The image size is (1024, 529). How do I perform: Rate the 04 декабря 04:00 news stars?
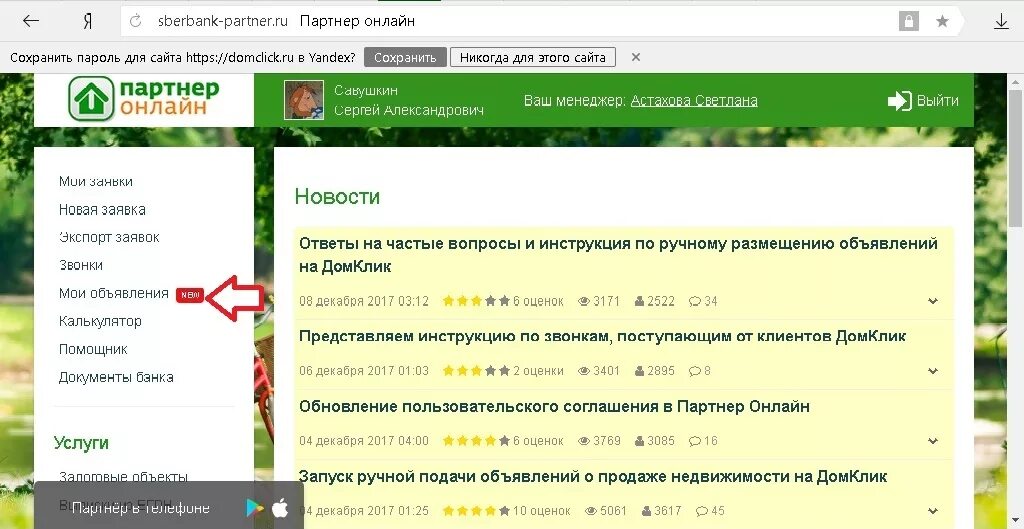[x=476, y=441]
